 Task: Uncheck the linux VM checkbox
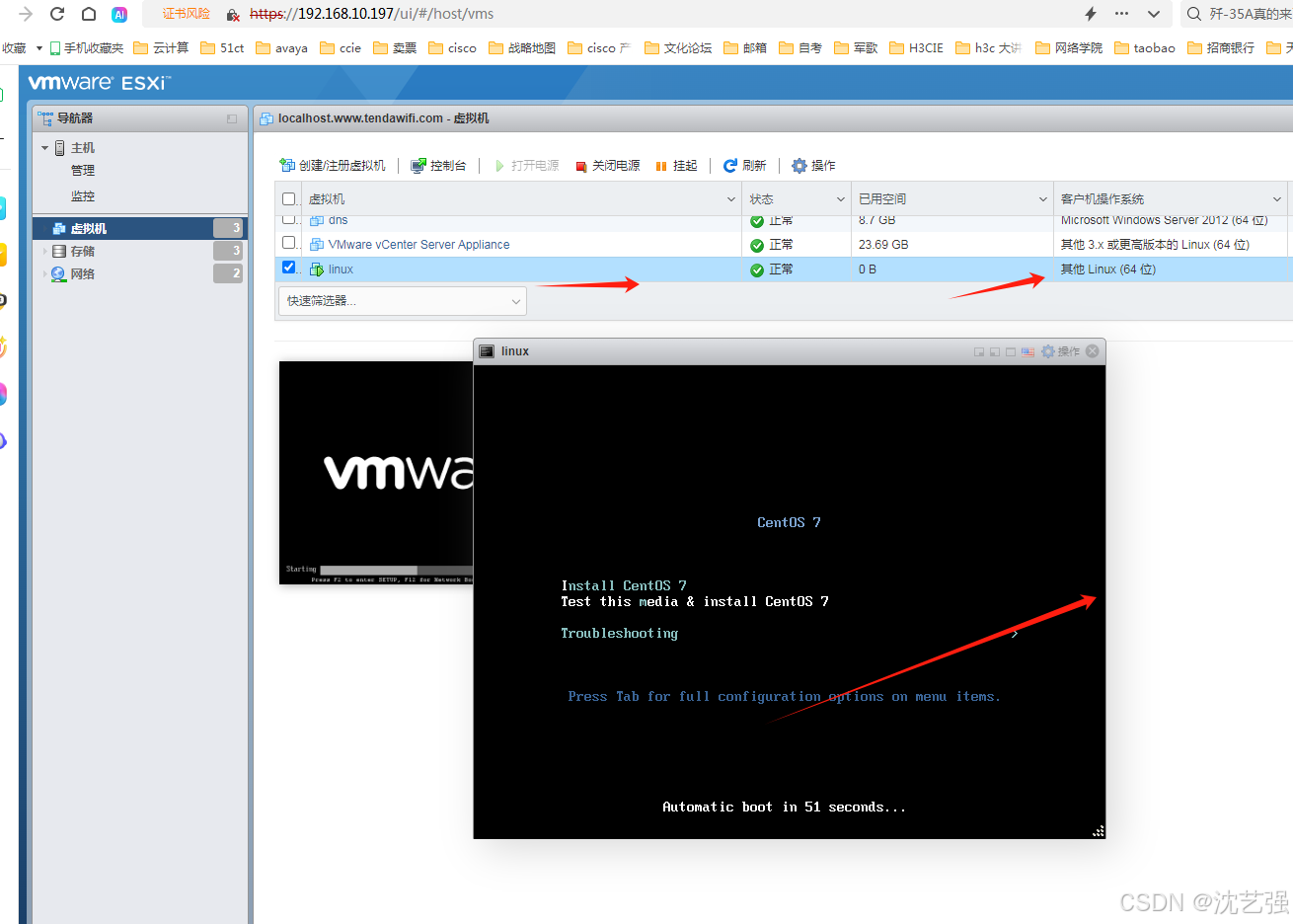(289, 268)
